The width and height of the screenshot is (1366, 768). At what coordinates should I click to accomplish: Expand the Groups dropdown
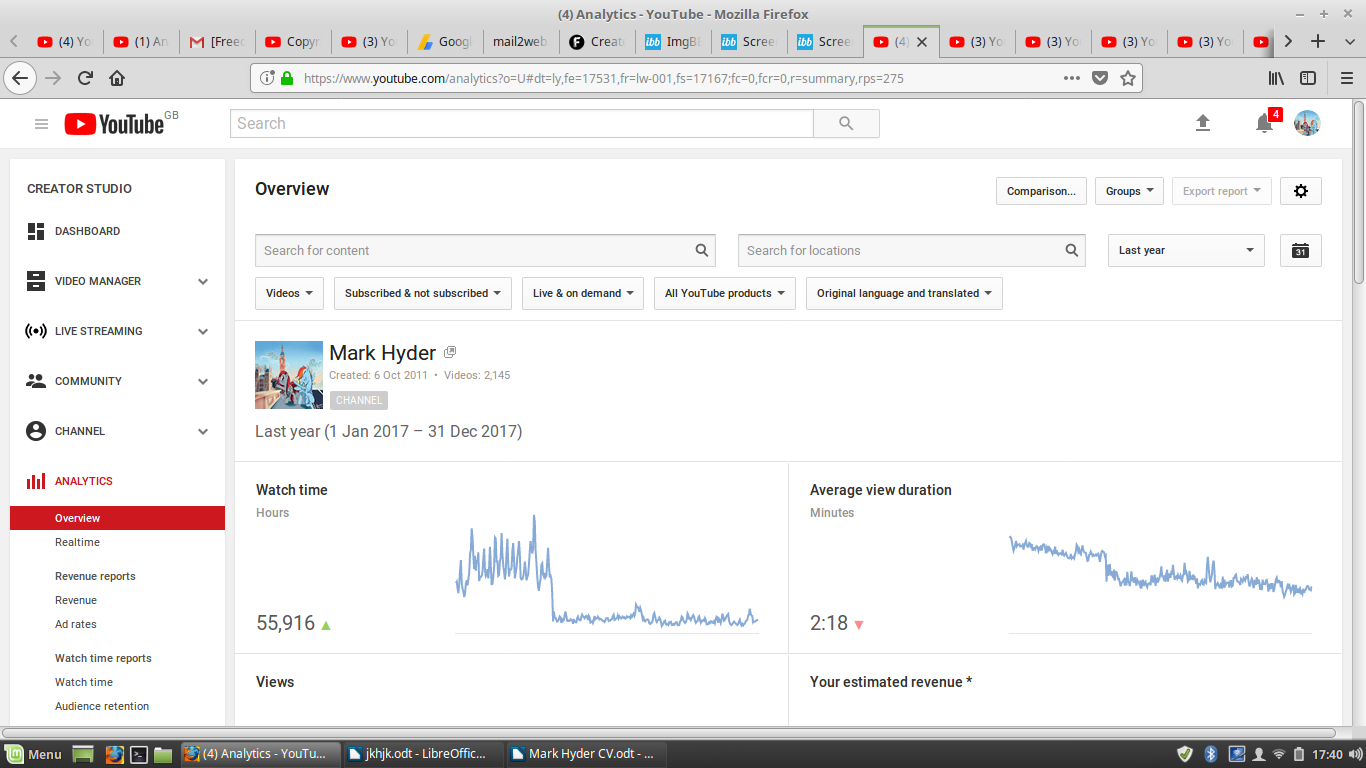[1129, 191]
